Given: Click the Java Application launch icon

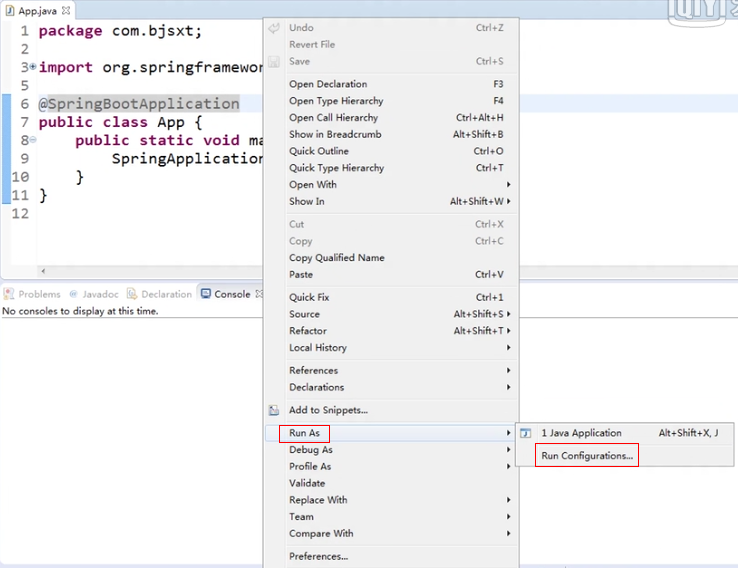Looking at the screenshot, I should pos(526,433).
